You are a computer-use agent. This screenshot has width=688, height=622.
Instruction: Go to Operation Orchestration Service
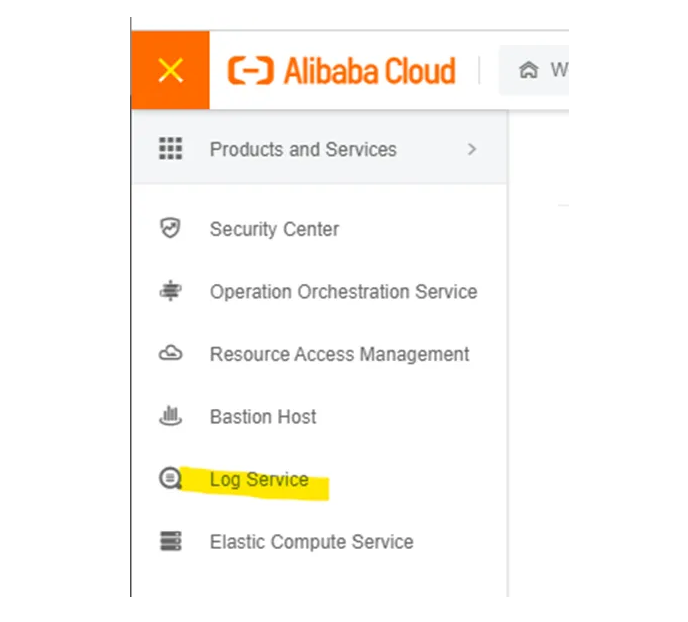(343, 292)
